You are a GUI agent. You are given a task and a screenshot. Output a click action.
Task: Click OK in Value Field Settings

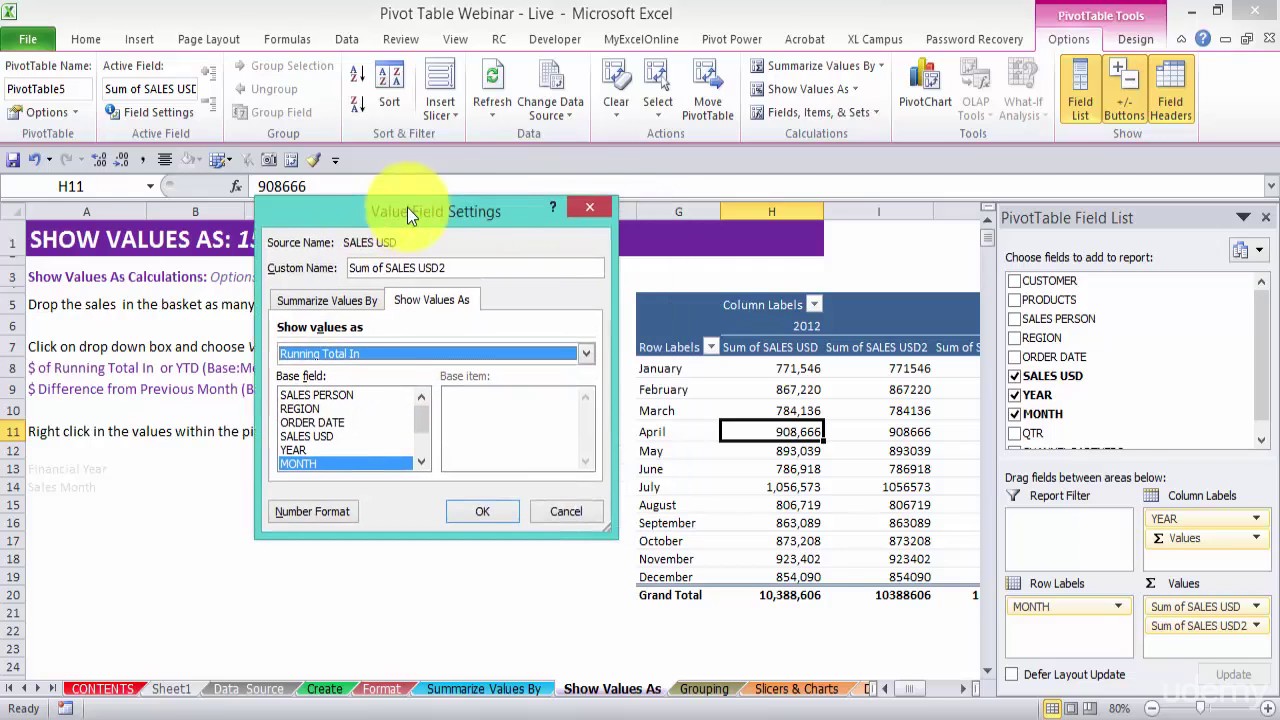pyautogui.click(x=482, y=511)
